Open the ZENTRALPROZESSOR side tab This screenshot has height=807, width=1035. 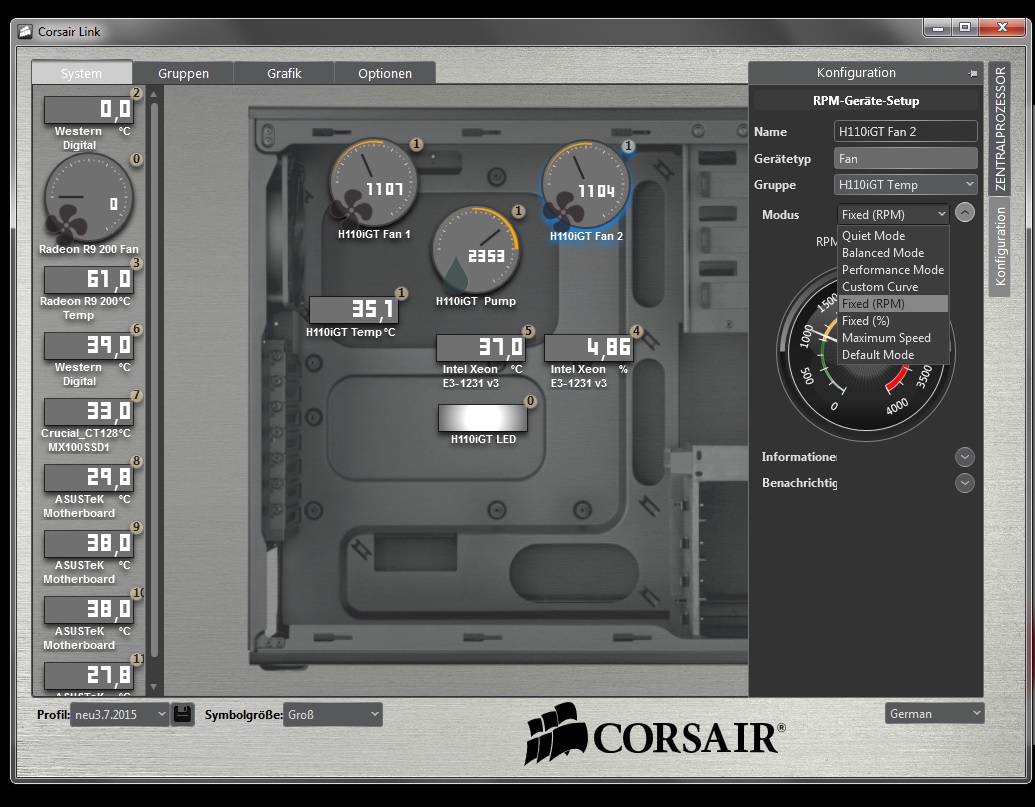(x=1000, y=129)
